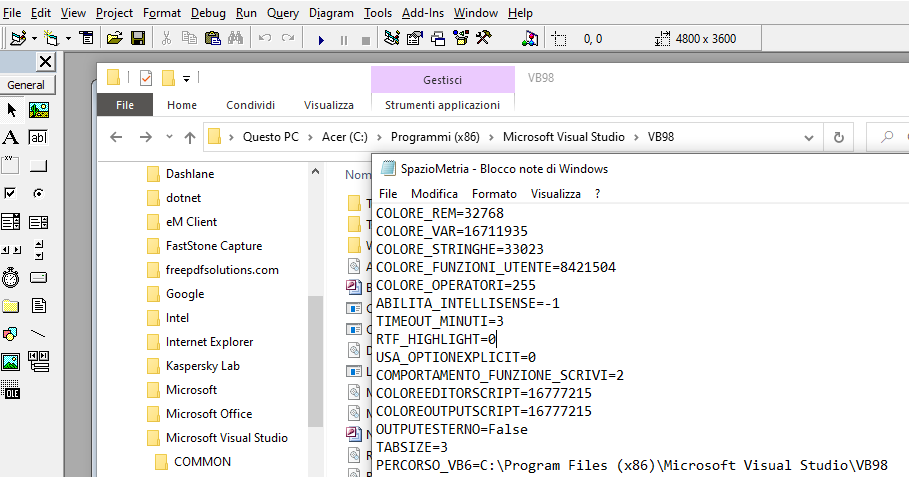Select the DirListBox folder control in toolbox
Screen dimensions: 909x477
[10, 305]
